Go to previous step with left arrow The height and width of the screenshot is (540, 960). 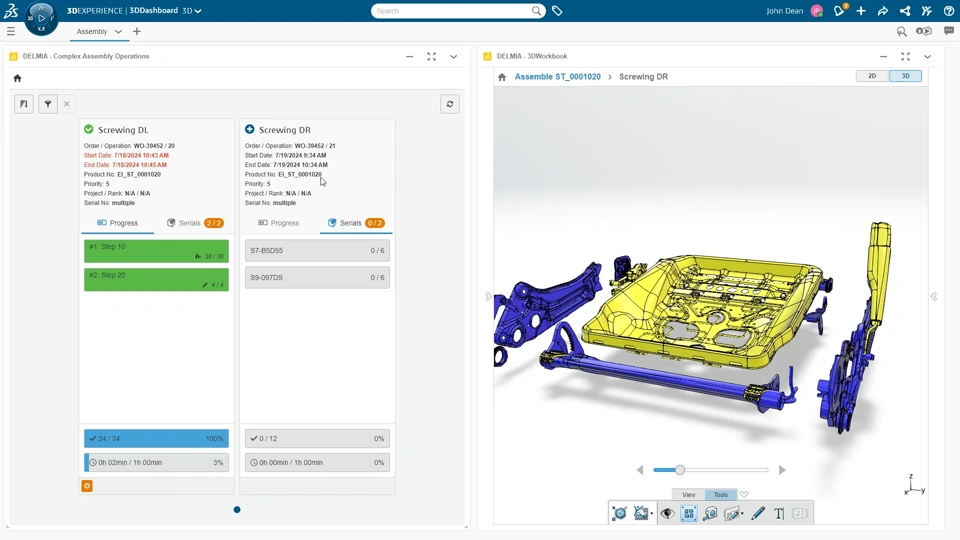640,470
